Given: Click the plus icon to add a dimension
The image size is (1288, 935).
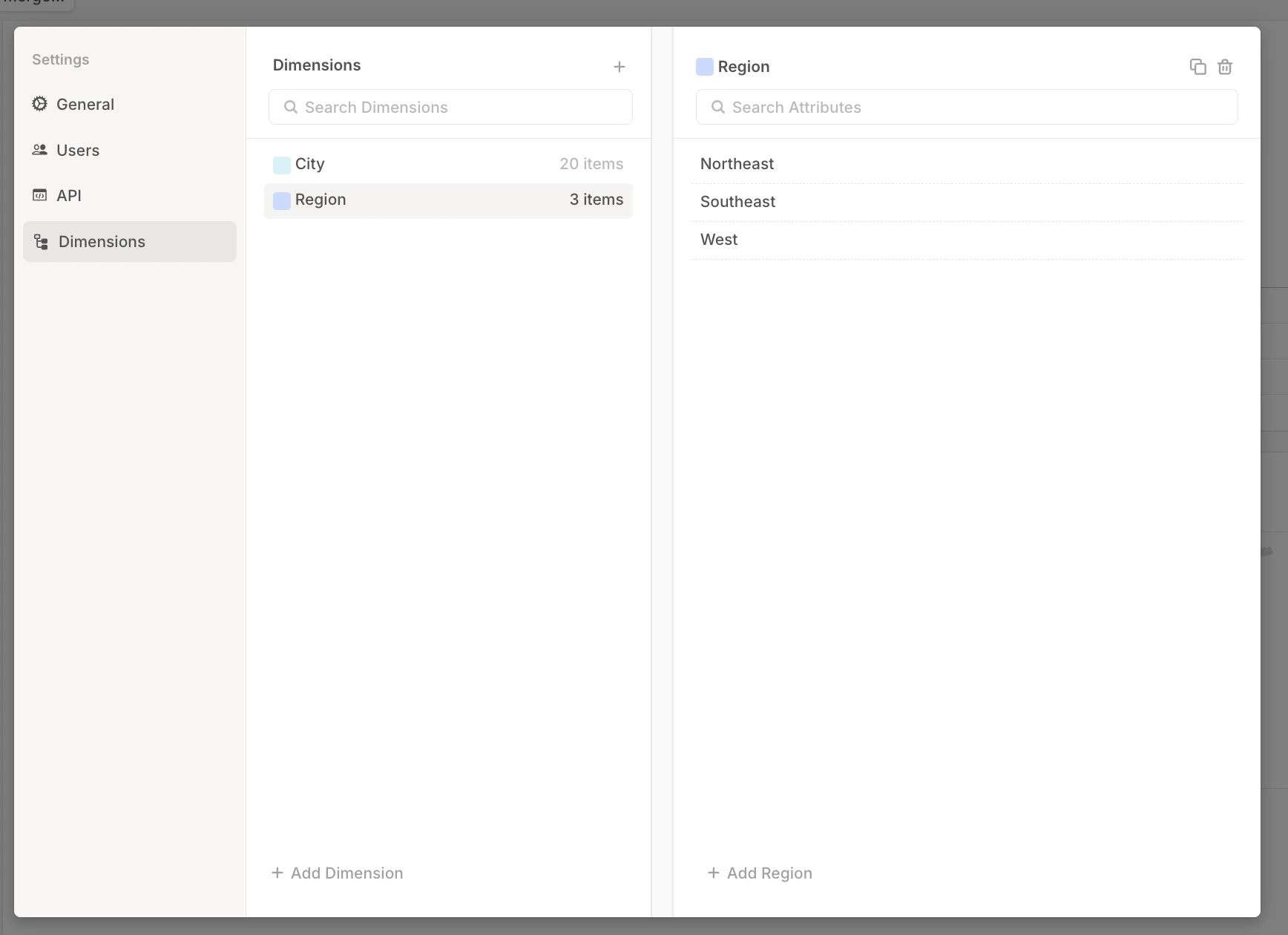Looking at the screenshot, I should point(619,66).
